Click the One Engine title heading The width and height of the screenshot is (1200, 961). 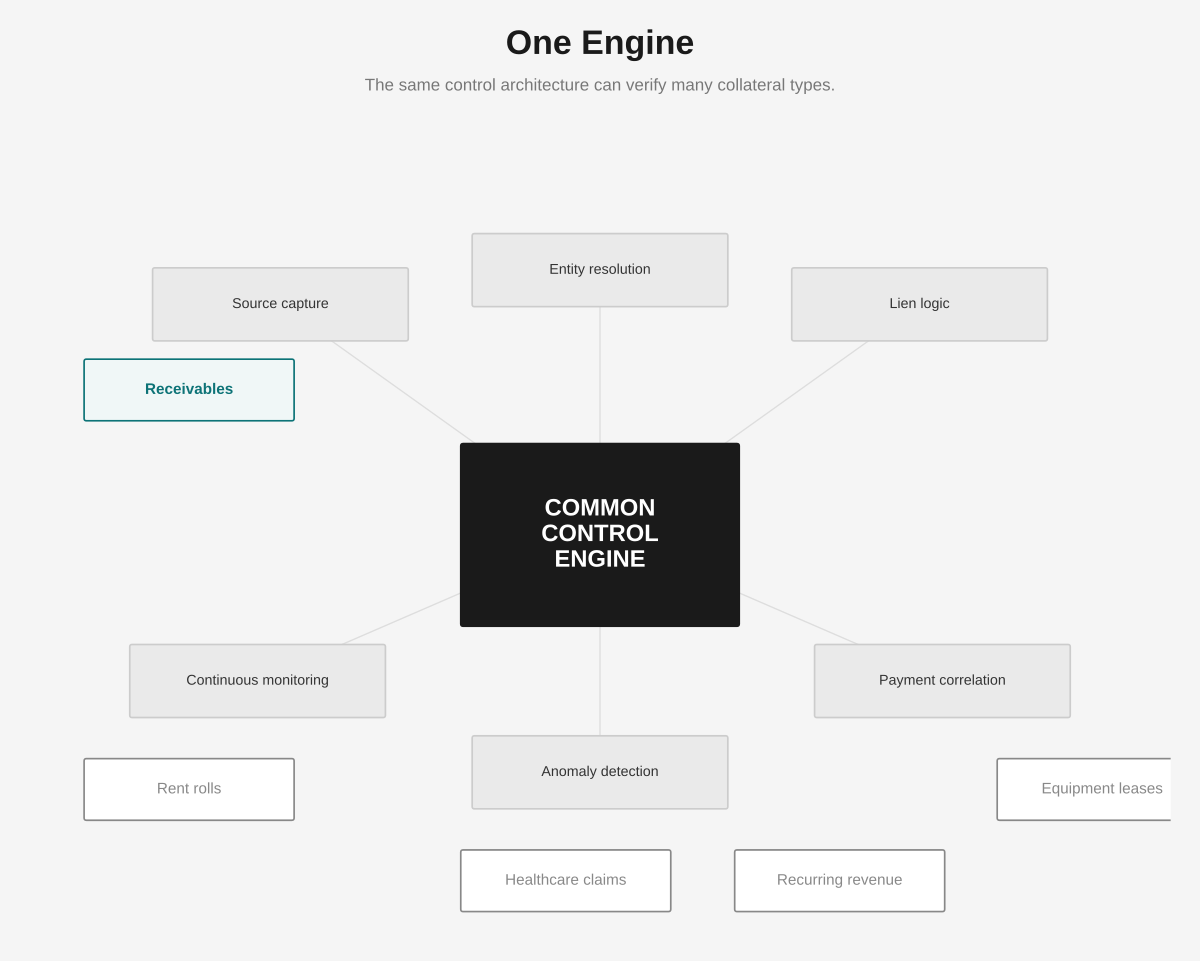600,43
